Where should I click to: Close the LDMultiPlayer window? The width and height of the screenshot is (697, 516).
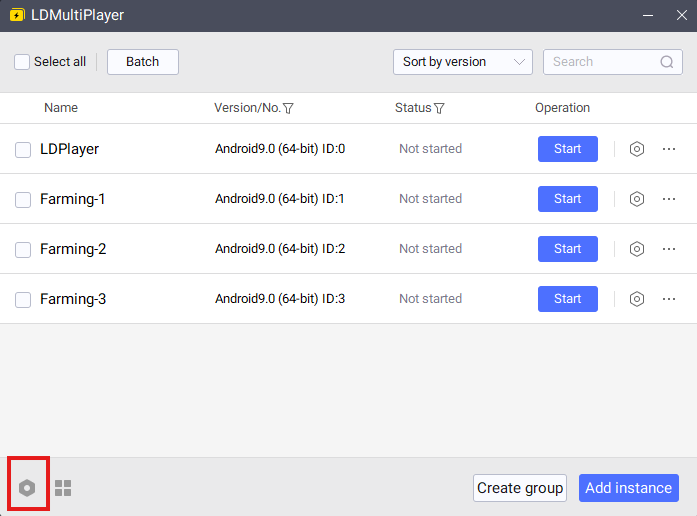coord(681,16)
